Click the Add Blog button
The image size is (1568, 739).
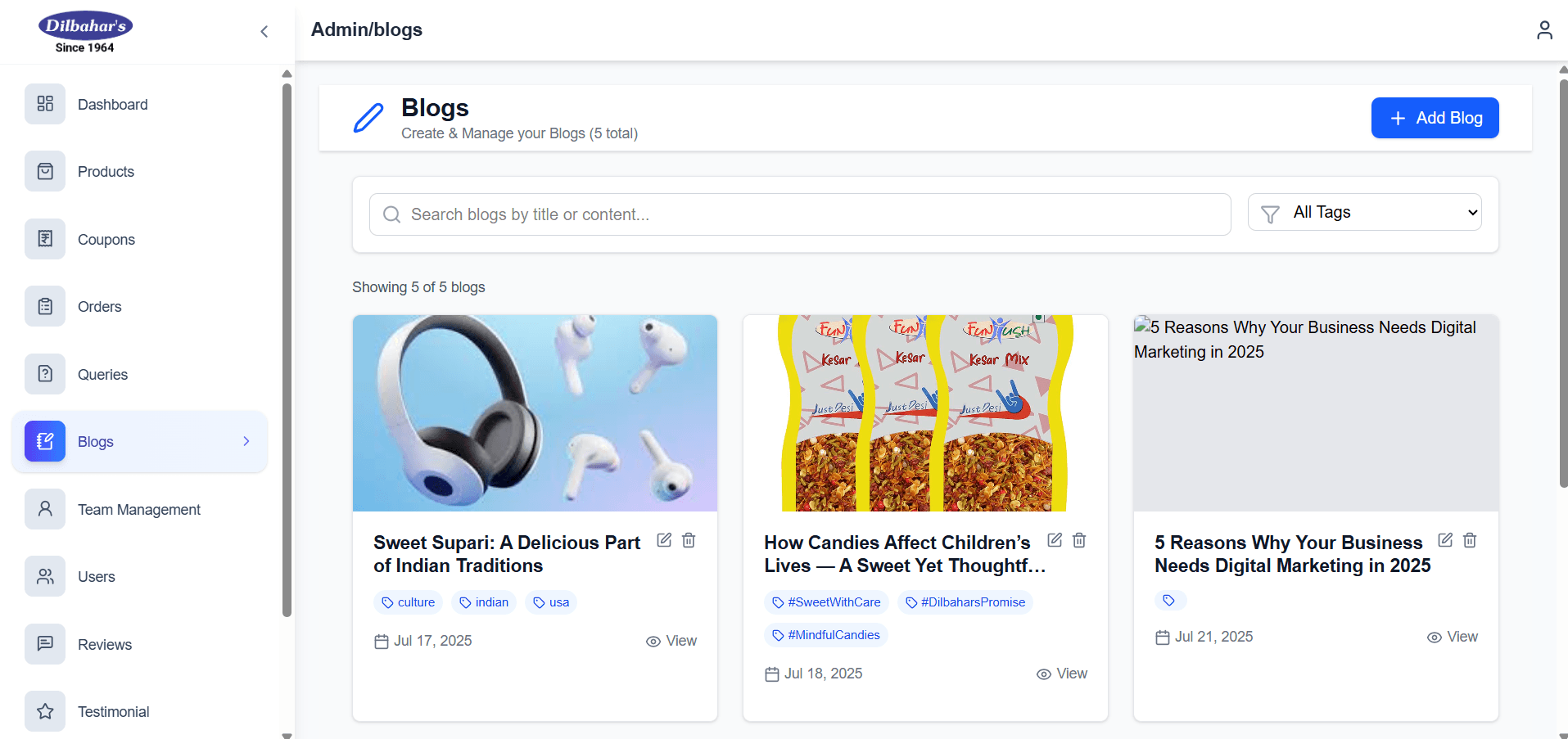(1435, 118)
